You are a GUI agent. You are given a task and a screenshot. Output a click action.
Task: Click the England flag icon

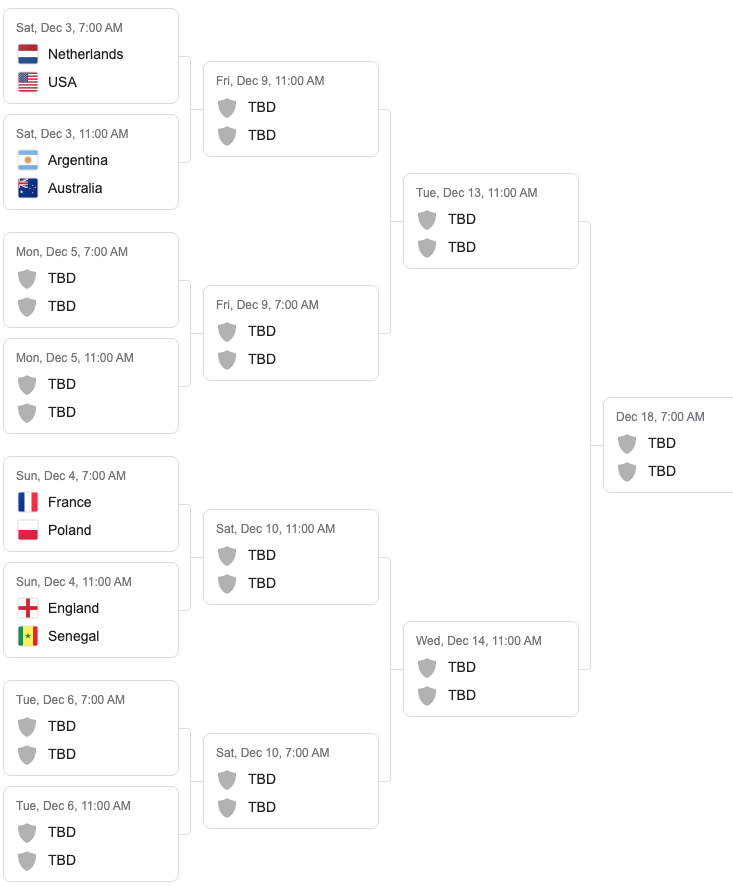[28, 608]
